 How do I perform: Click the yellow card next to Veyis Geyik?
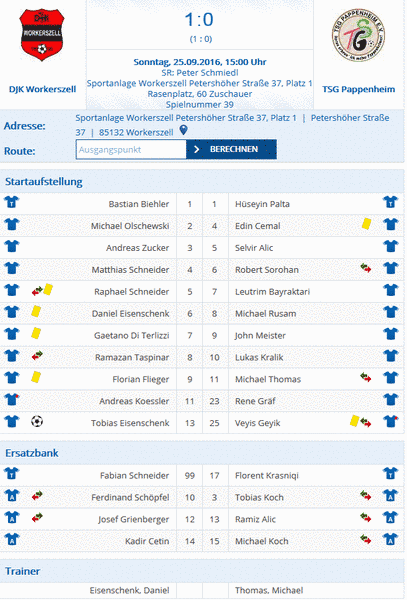[x=355, y=421]
